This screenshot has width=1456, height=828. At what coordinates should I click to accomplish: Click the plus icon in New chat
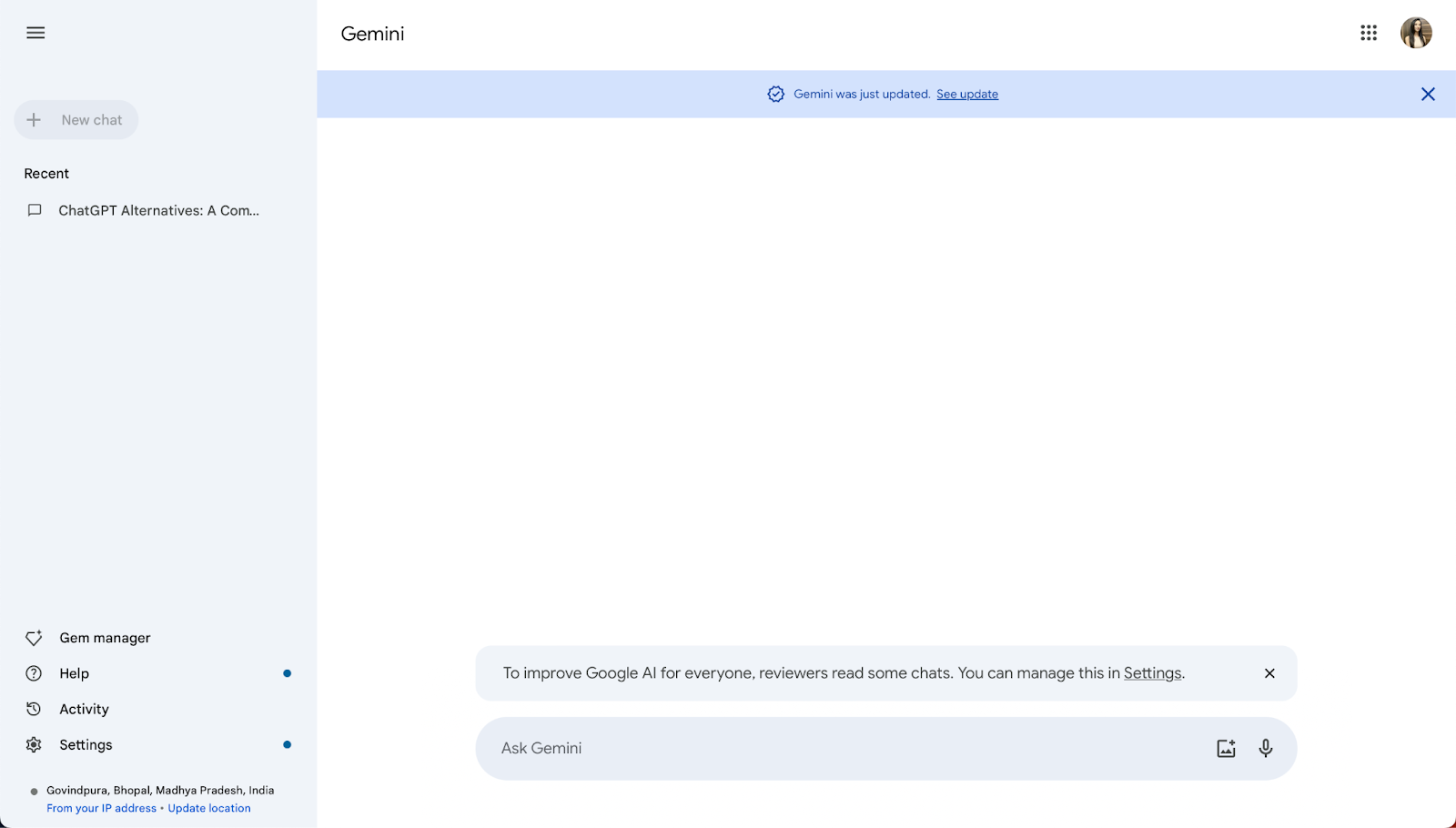click(34, 120)
